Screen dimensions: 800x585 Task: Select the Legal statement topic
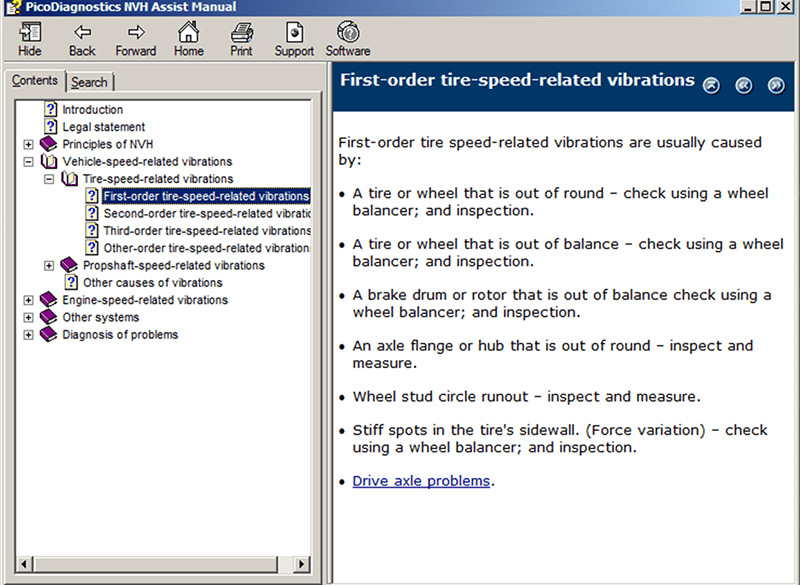point(103,127)
